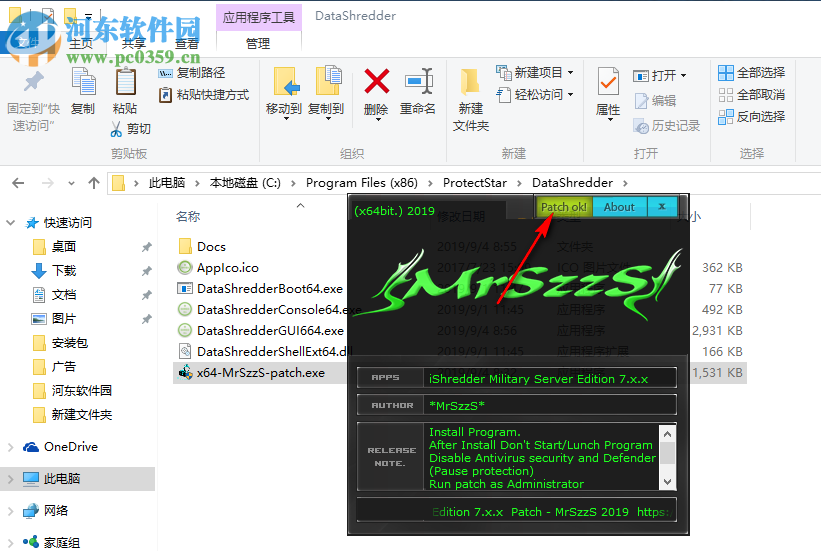Select DataShredderBoot64.exe
Screen dimensions: 821x551
click(x=270, y=289)
